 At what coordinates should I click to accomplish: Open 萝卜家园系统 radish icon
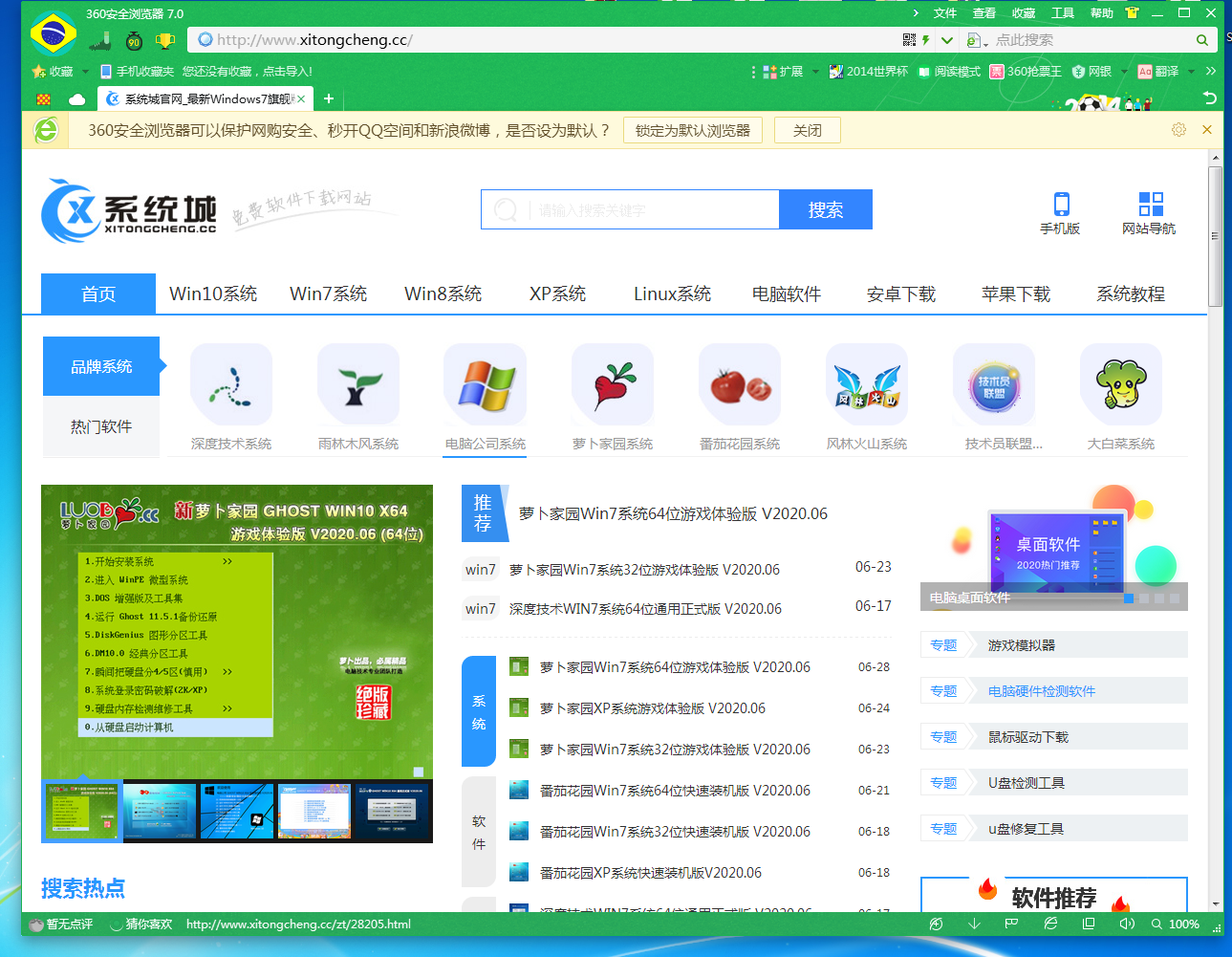[613, 384]
